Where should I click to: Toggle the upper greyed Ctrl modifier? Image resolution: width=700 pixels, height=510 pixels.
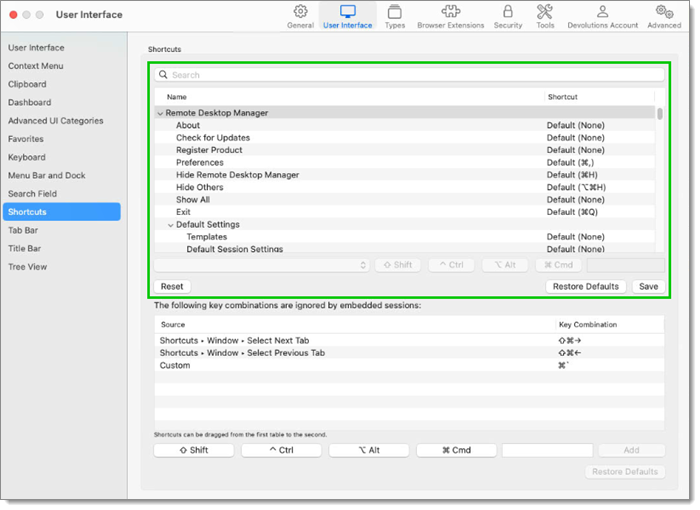(451, 265)
